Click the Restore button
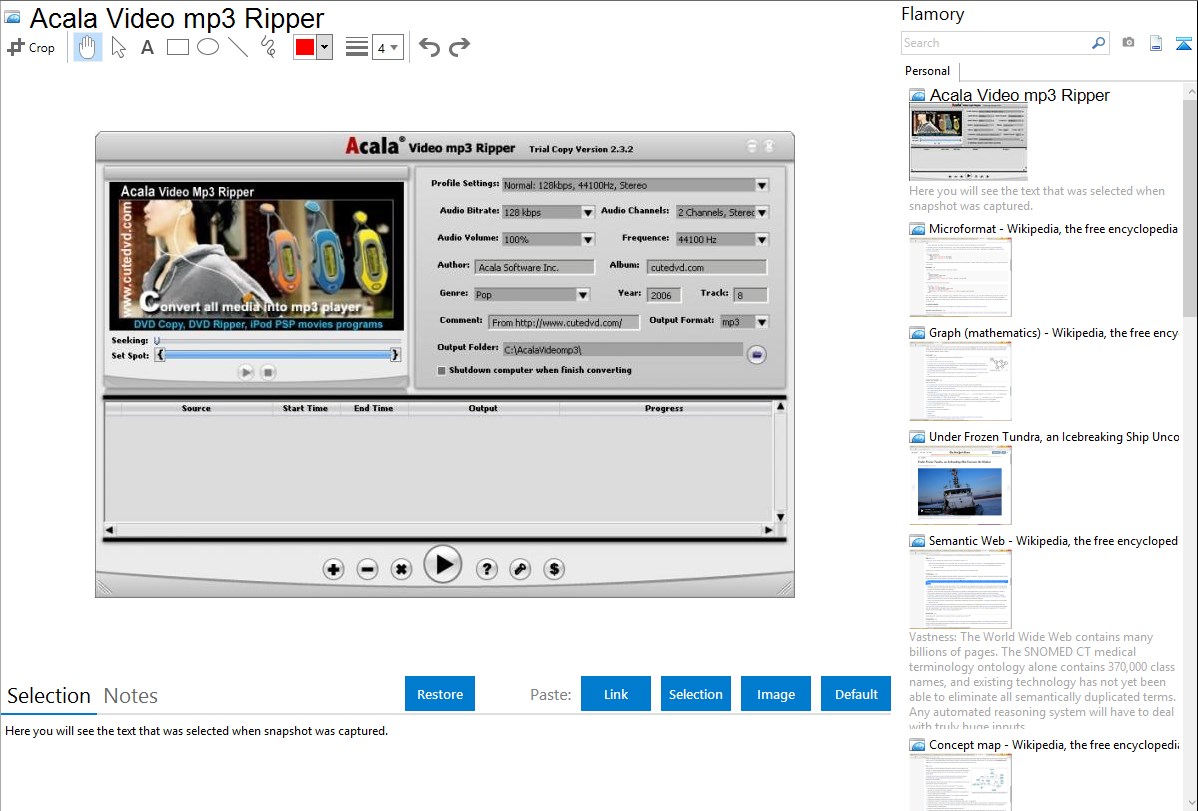The height and width of the screenshot is (811, 1198). click(x=440, y=694)
